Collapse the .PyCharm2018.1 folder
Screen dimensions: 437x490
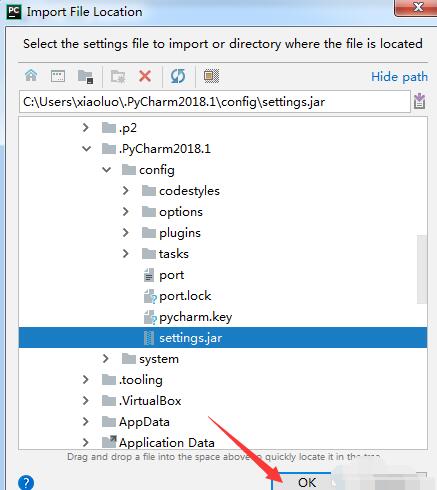[86, 149]
